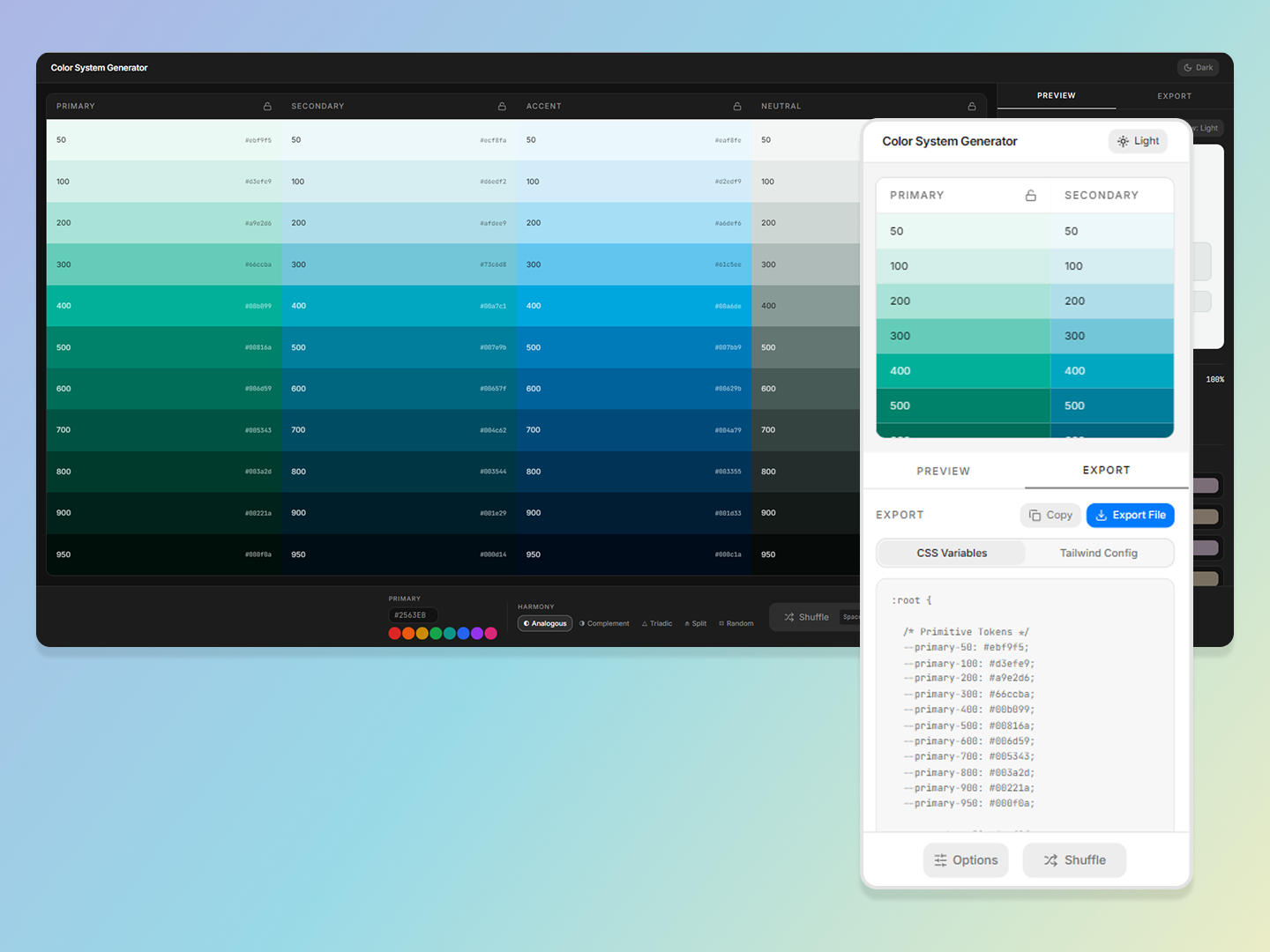The image size is (1270, 952).
Task: Click code line --primary-500: #00816a;
Action: (968, 725)
